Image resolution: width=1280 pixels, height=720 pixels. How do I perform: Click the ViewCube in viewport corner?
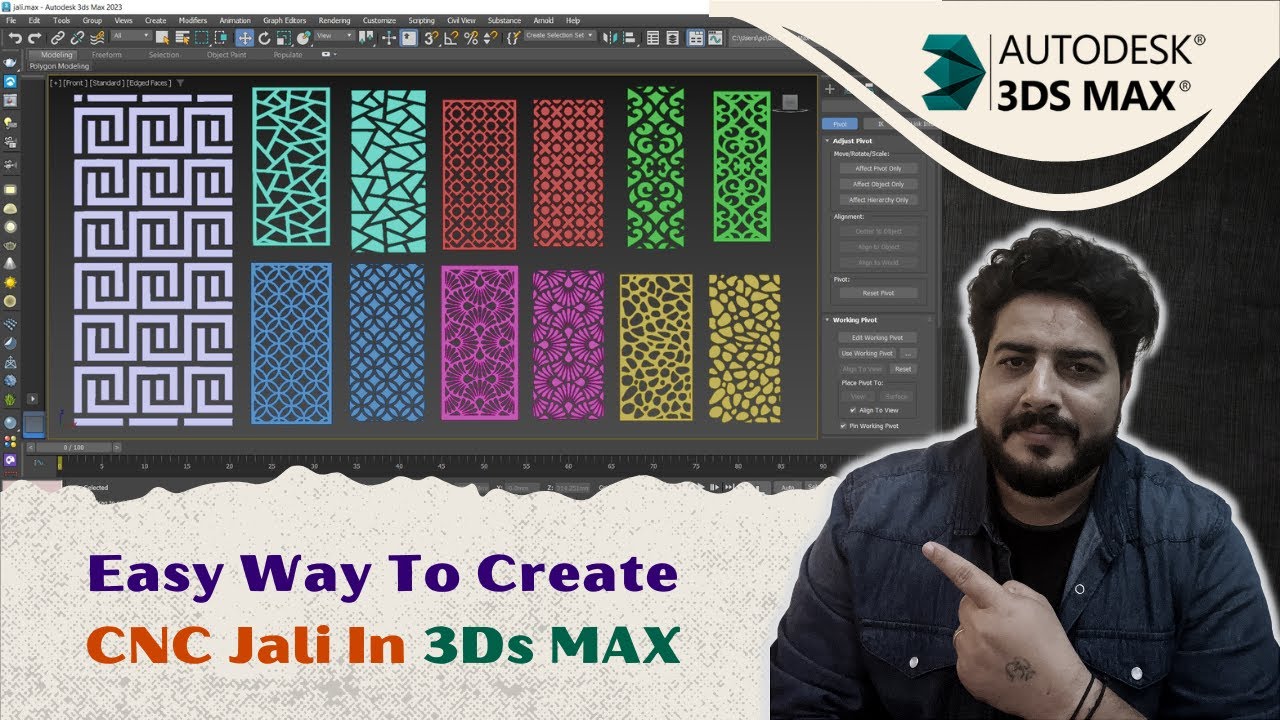pos(790,103)
